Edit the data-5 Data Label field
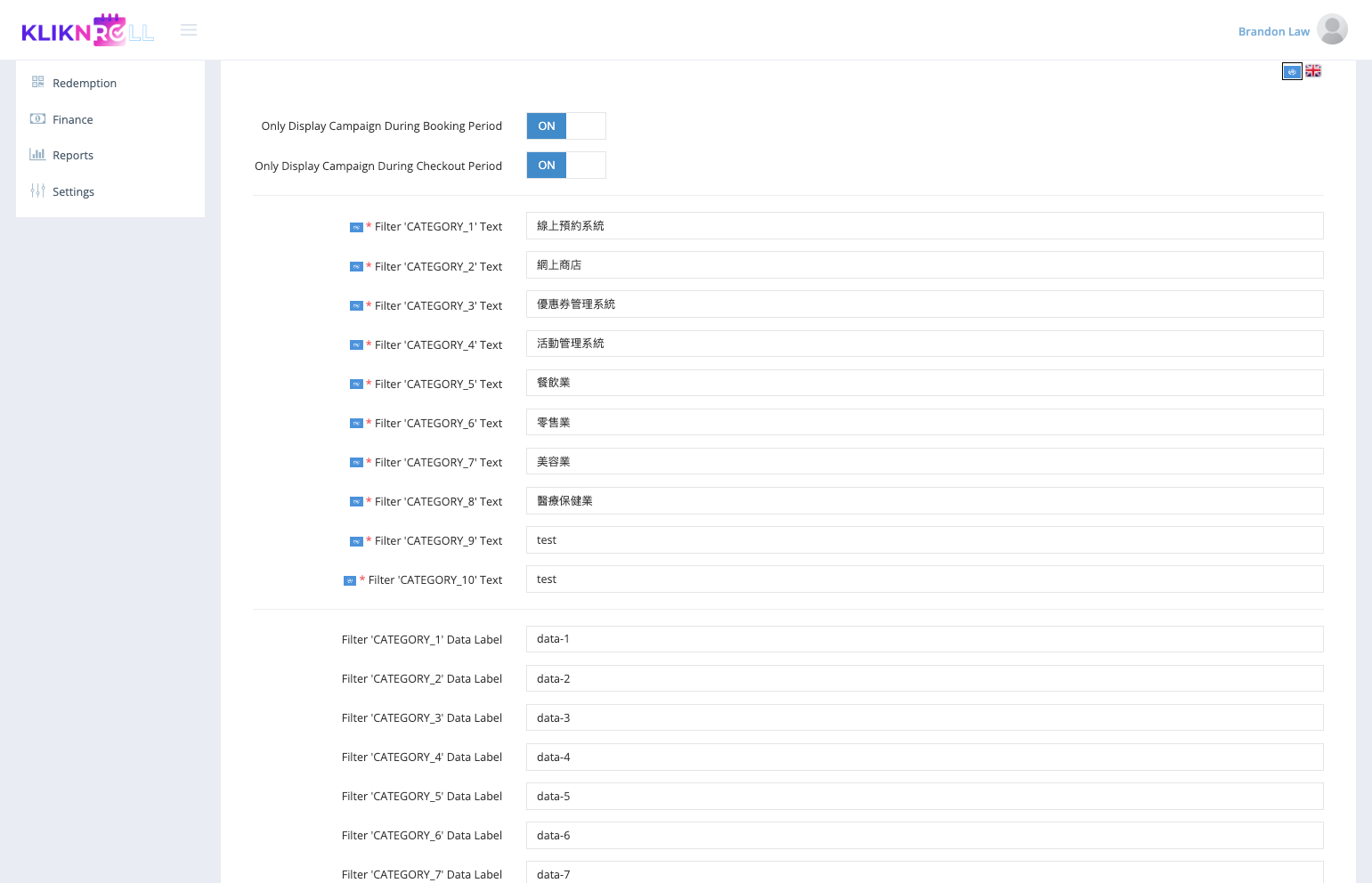 coord(924,796)
